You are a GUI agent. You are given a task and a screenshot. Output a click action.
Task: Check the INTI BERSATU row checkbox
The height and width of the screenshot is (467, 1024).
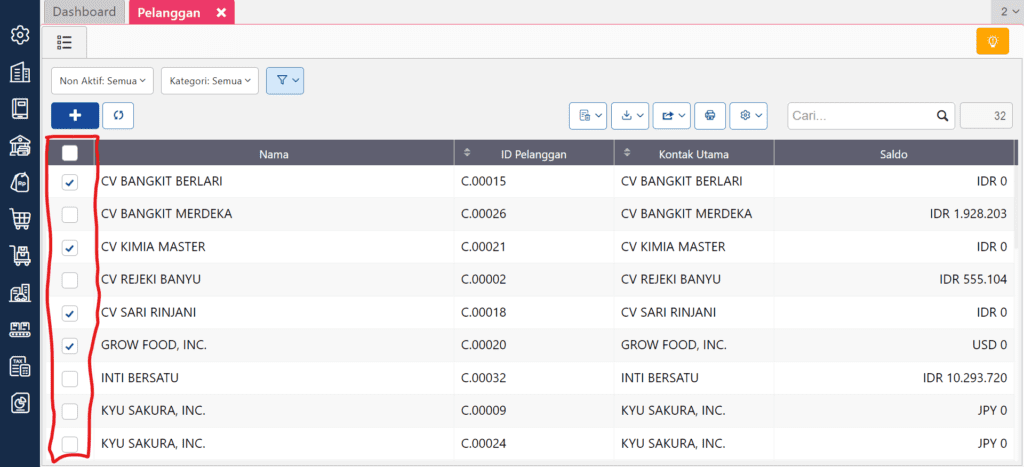(70, 378)
